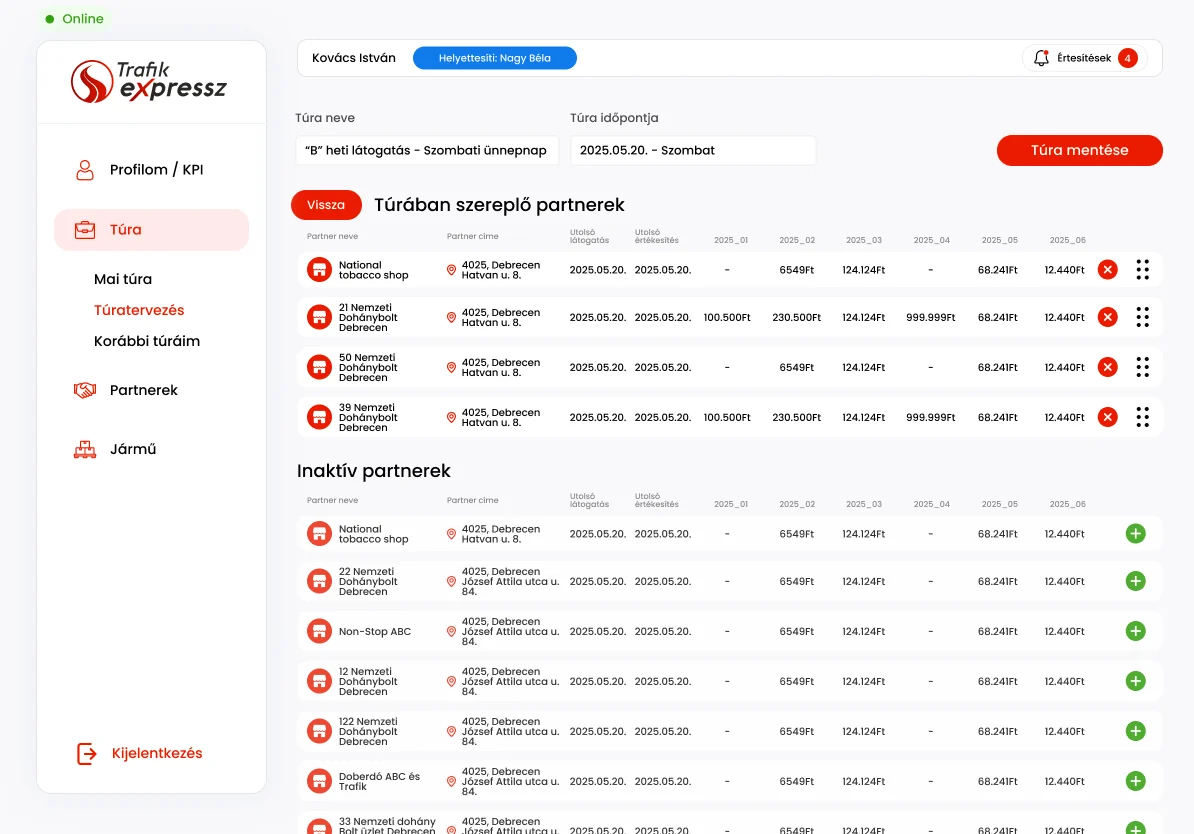
Task: Click the Doberdó ABC és Trafik name
Action: coord(379,781)
